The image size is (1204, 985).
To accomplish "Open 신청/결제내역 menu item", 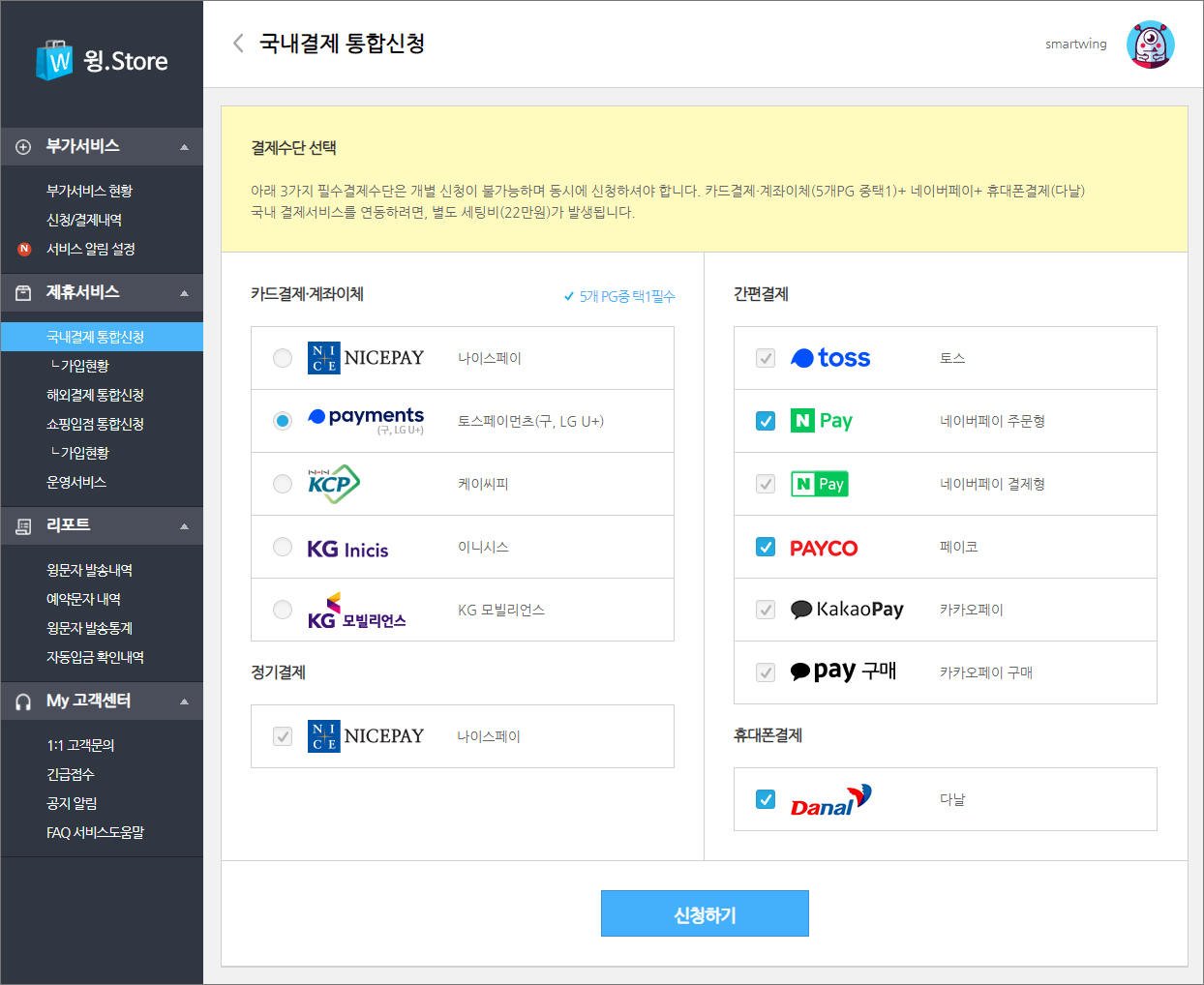I will pos(84,221).
